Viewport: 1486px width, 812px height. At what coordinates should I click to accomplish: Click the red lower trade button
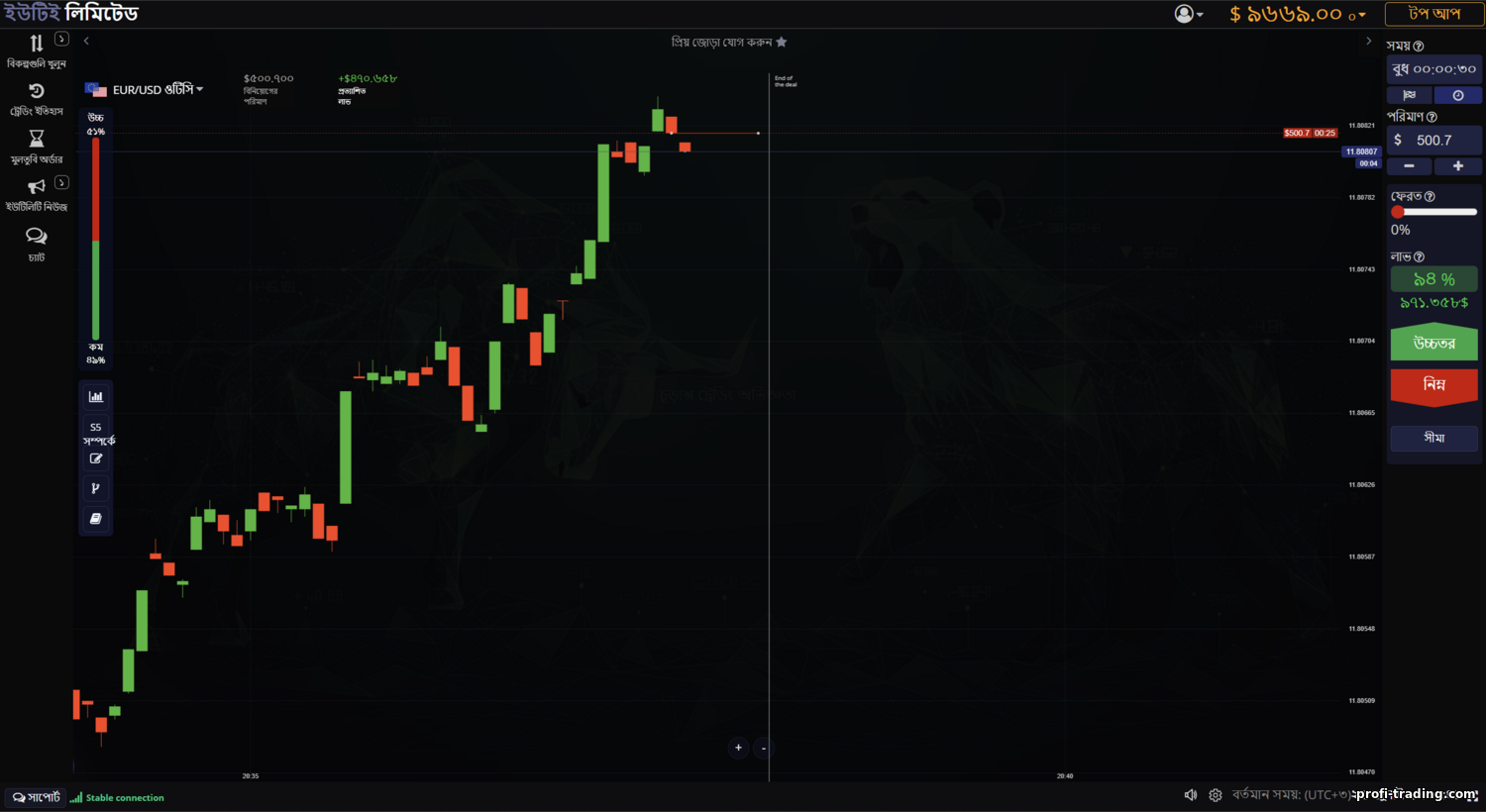[x=1433, y=385]
